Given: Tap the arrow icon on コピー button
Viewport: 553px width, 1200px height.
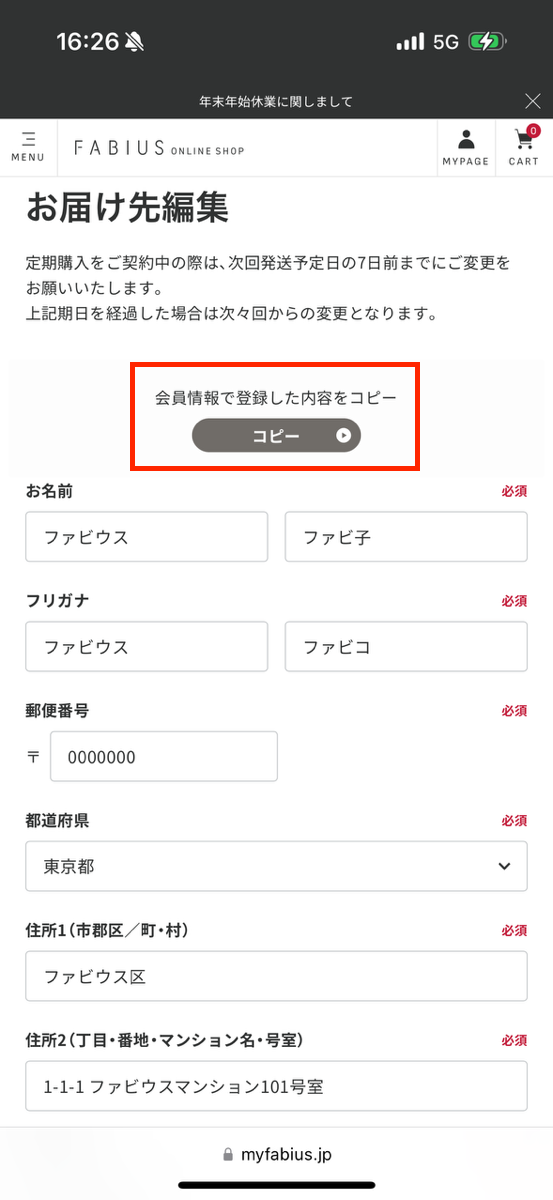Looking at the screenshot, I should pyautogui.click(x=343, y=435).
